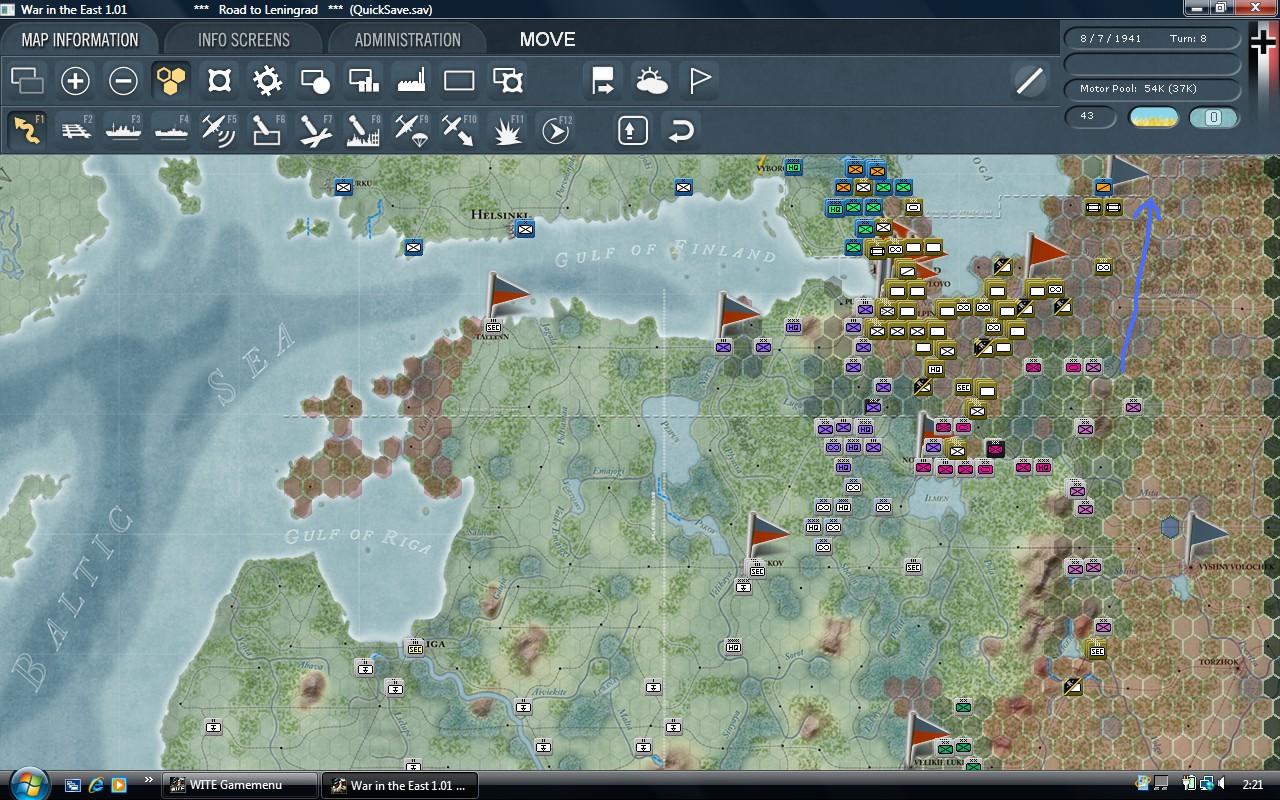Screen dimensions: 1280x800
Task: Toggle the factory locations overlay icon
Action: click(x=411, y=80)
